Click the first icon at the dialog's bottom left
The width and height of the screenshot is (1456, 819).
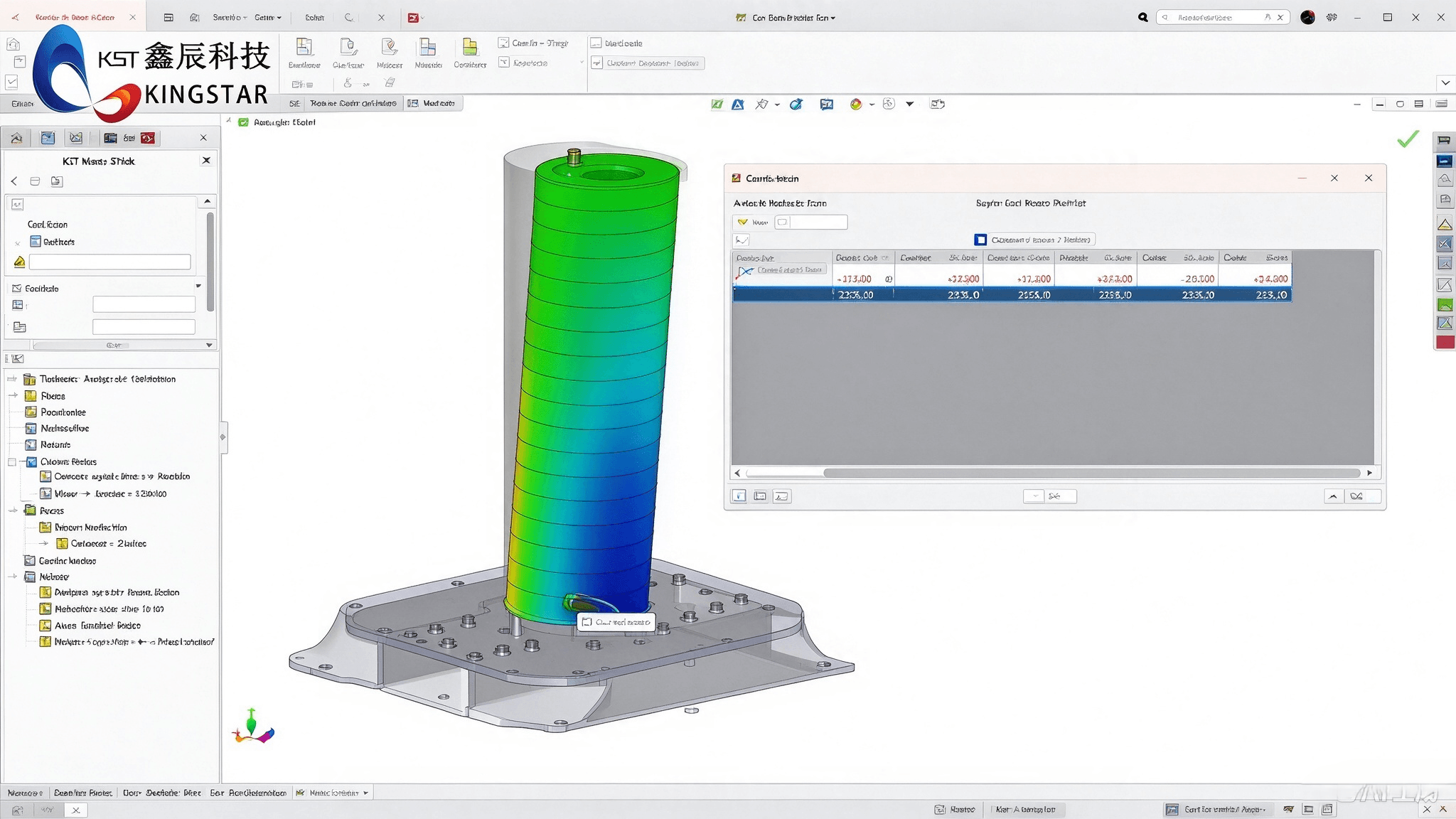tap(739, 496)
